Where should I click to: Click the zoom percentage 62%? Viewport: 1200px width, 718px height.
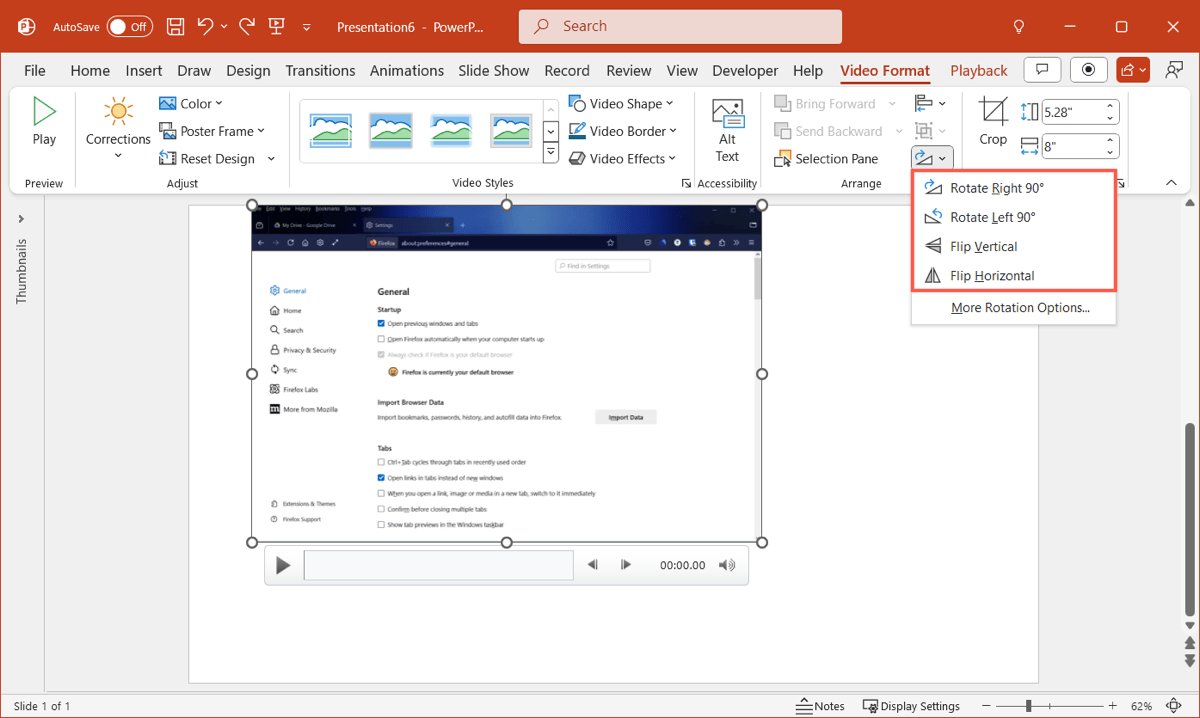(x=1141, y=706)
